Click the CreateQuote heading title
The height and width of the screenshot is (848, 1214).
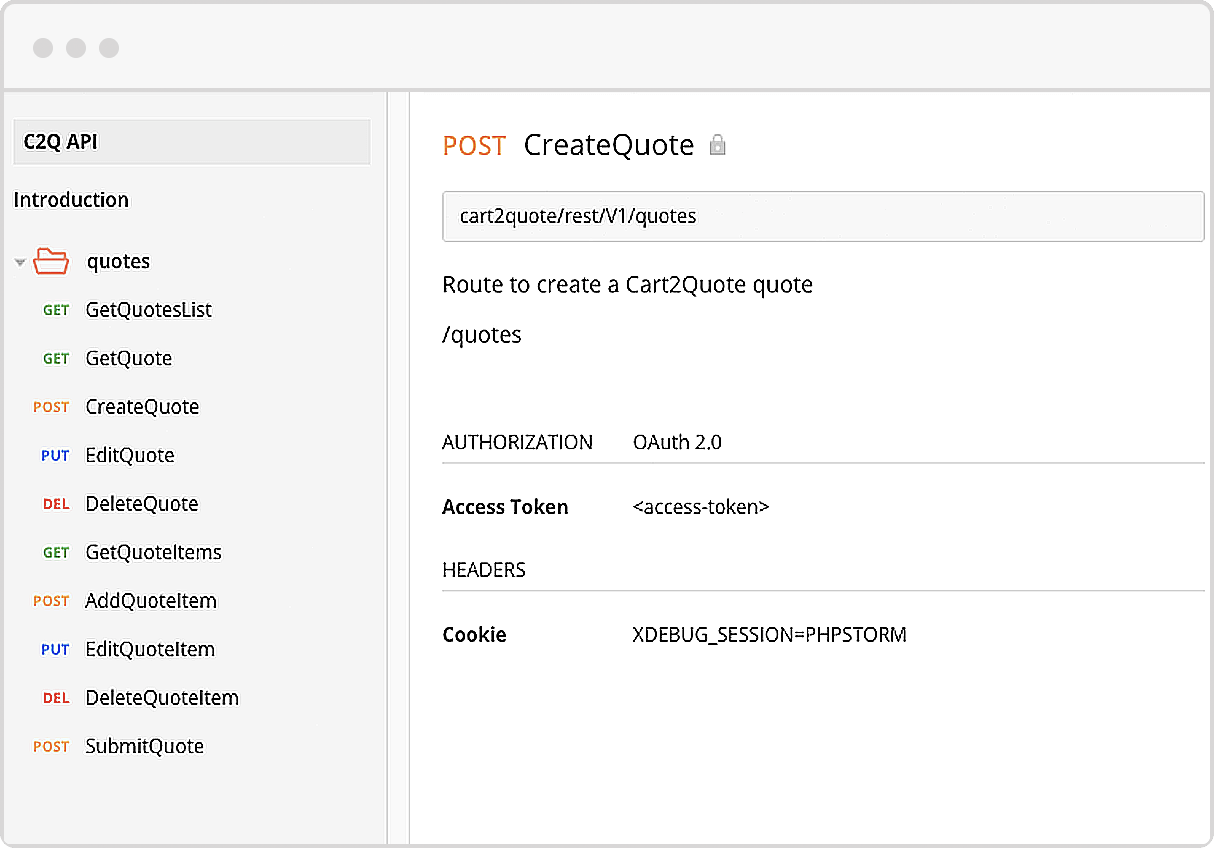[x=609, y=145]
